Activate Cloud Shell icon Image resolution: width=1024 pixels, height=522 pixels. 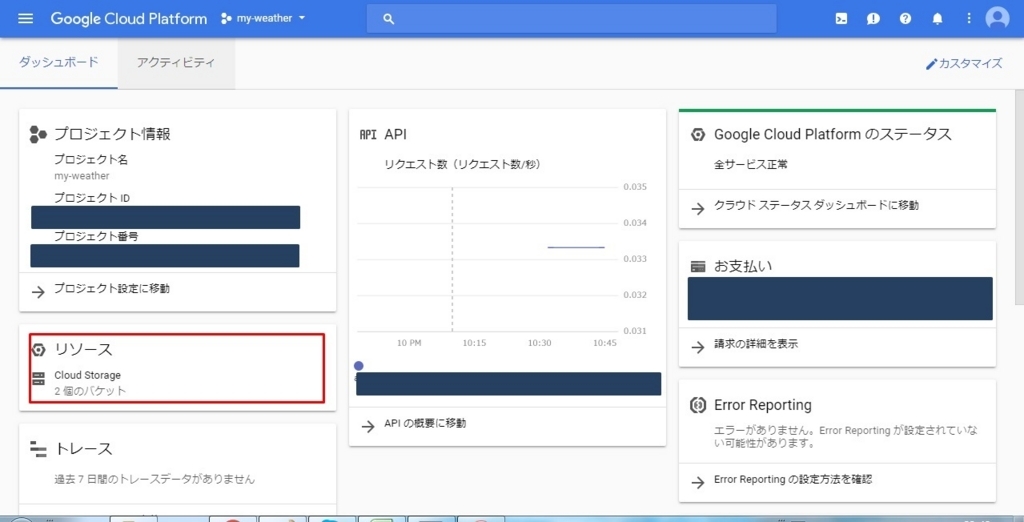pyautogui.click(x=842, y=19)
